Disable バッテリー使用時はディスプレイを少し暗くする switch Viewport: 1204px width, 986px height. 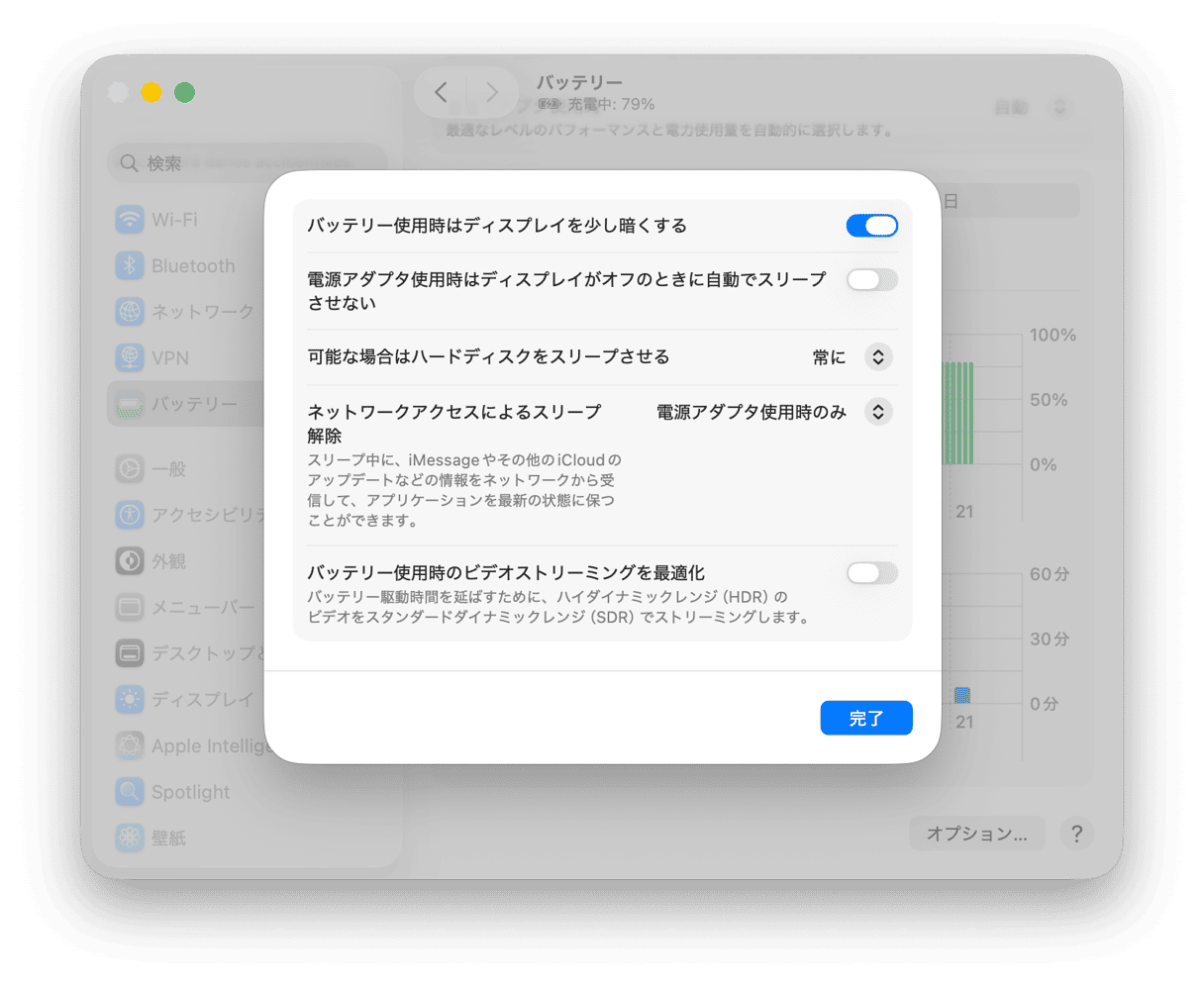[x=871, y=226]
